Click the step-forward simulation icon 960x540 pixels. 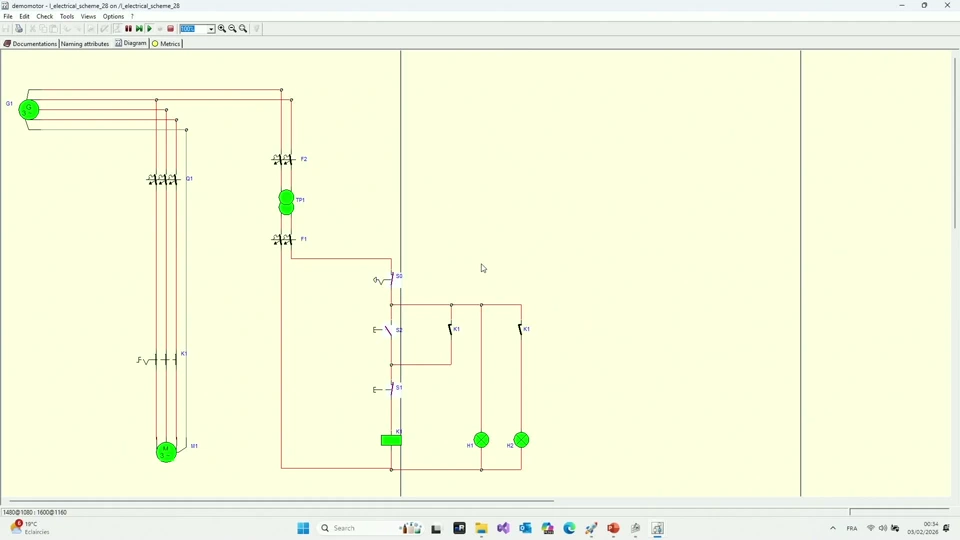[139, 29]
